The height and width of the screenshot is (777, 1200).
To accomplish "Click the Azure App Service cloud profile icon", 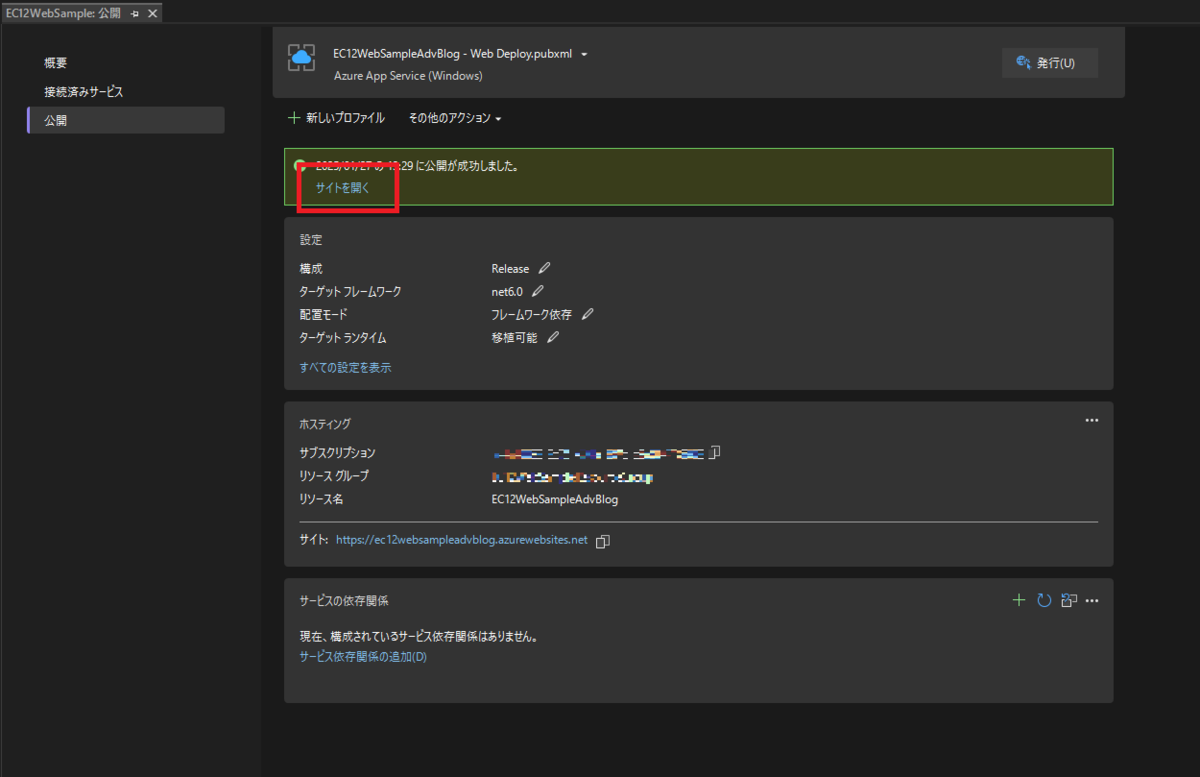I will (x=302, y=58).
